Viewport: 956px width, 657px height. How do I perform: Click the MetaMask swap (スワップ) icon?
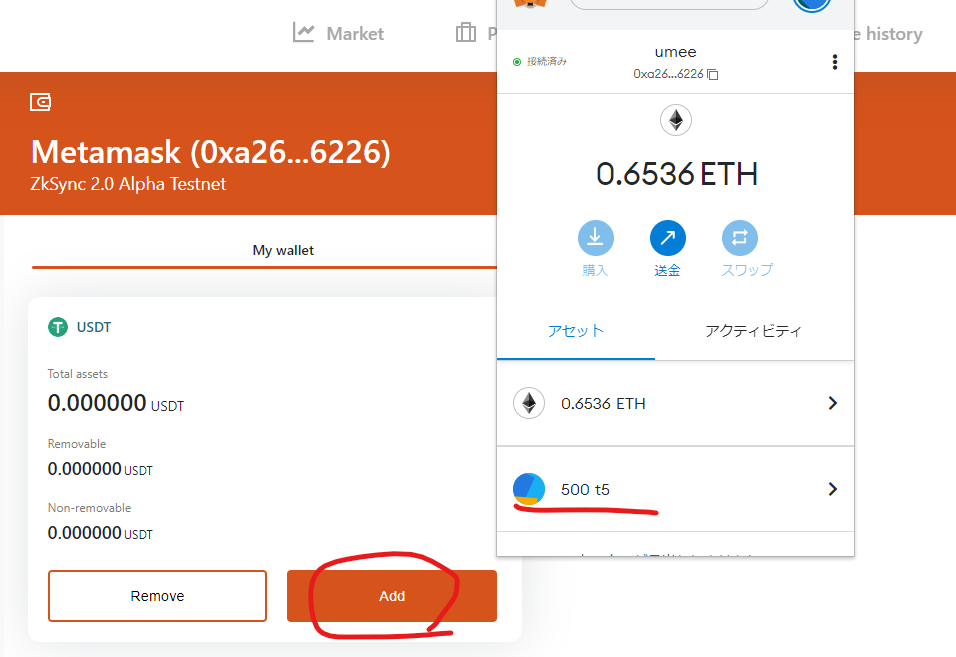click(740, 238)
